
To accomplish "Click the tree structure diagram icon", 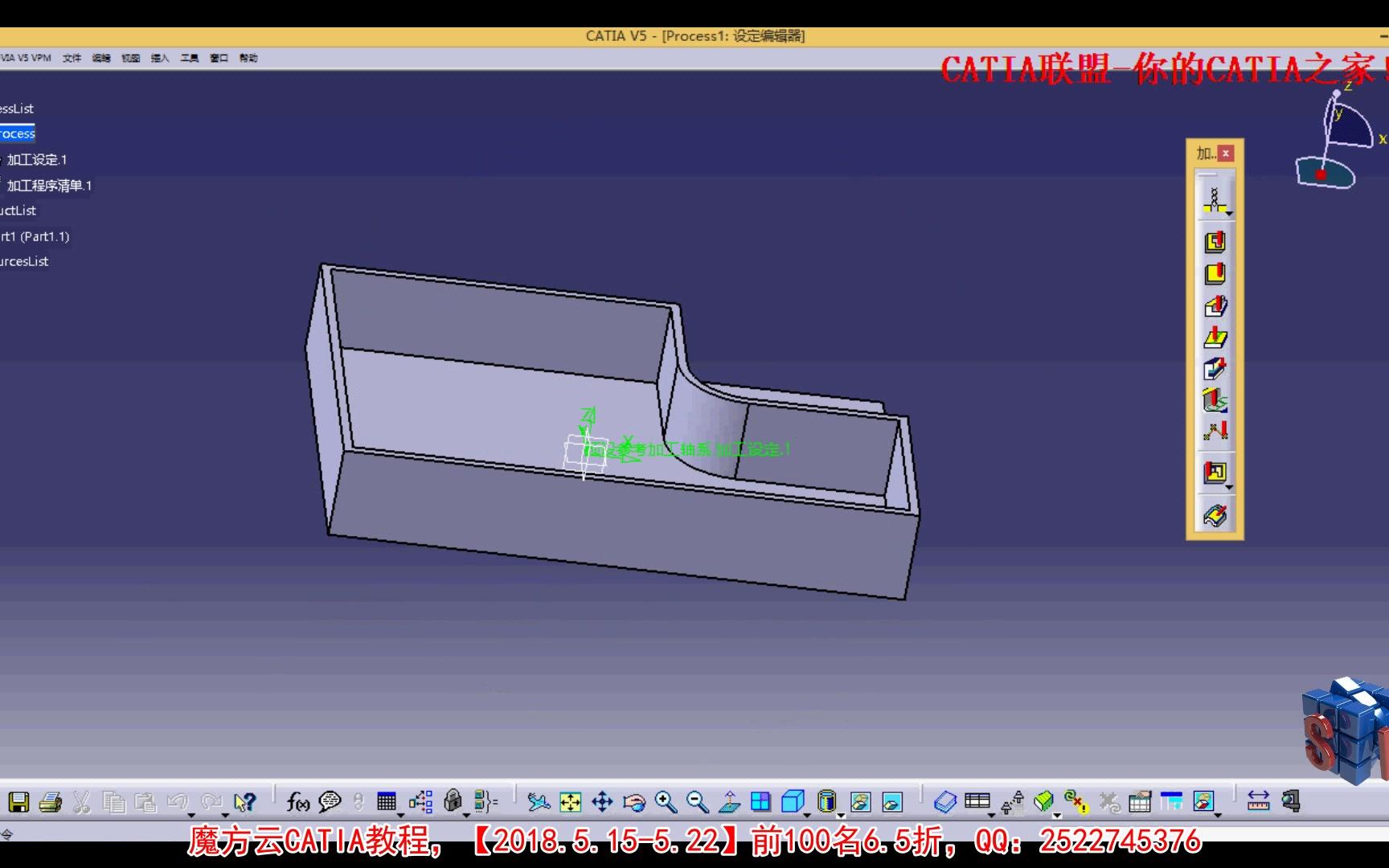I will click(x=420, y=801).
